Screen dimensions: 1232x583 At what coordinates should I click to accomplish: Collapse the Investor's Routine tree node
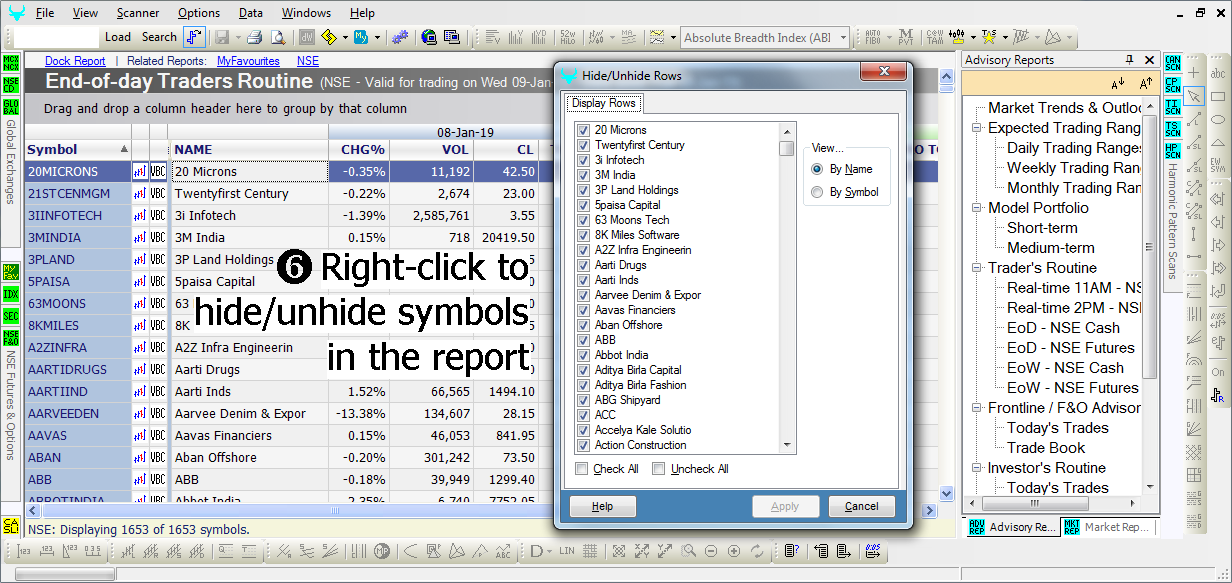[x=977, y=468]
